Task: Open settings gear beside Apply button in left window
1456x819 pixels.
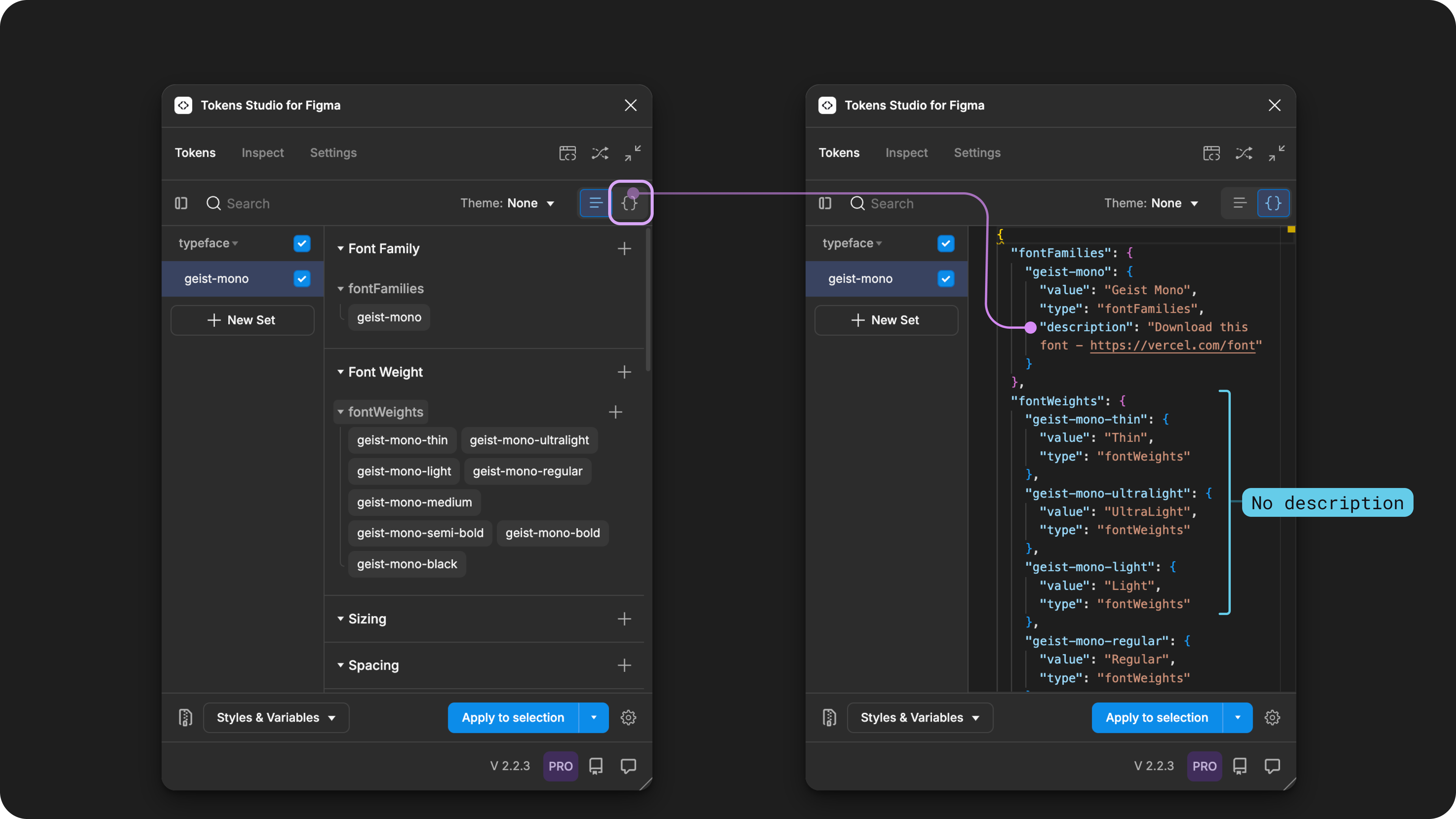Action: click(x=629, y=717)
